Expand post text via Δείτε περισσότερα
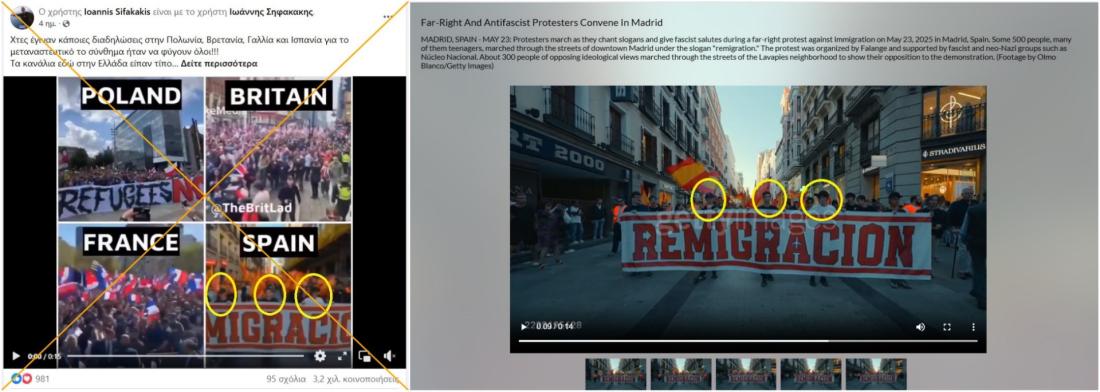 219,64
